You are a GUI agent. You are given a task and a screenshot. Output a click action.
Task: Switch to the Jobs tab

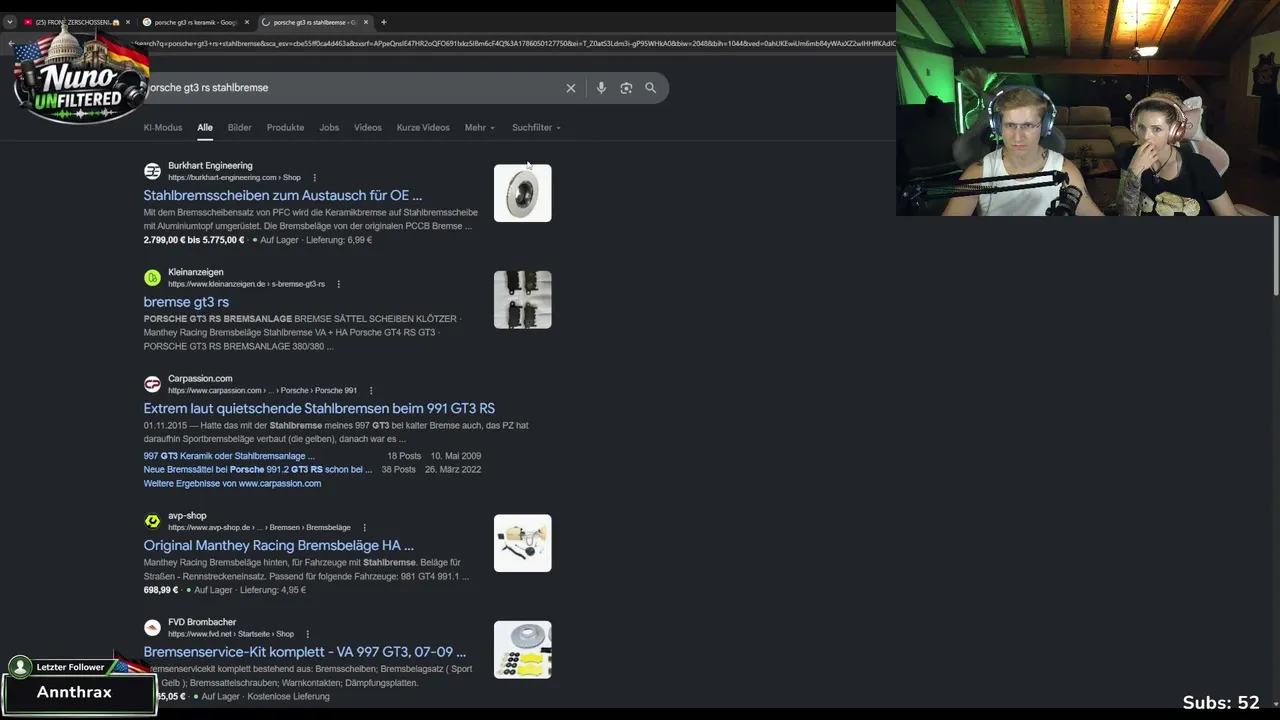[329, 128]
